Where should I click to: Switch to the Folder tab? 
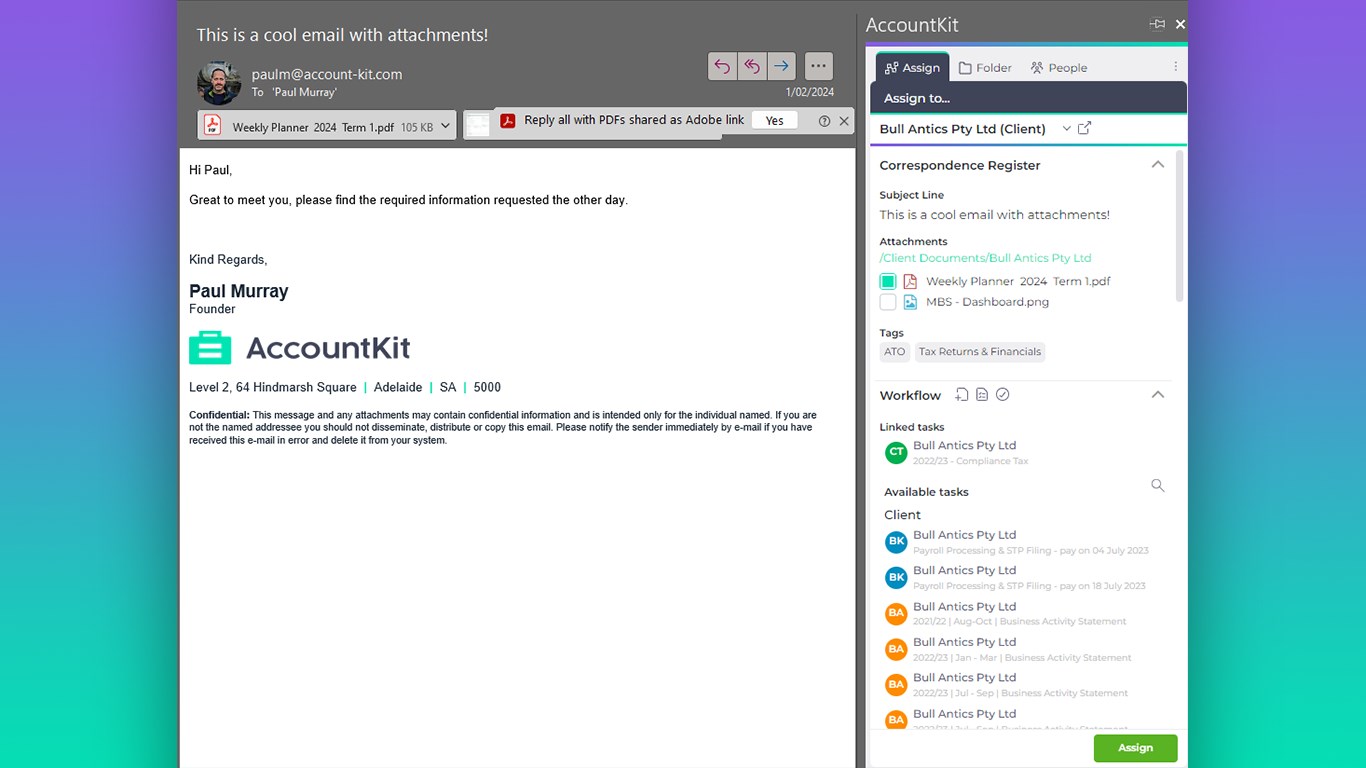coord(985,68)
